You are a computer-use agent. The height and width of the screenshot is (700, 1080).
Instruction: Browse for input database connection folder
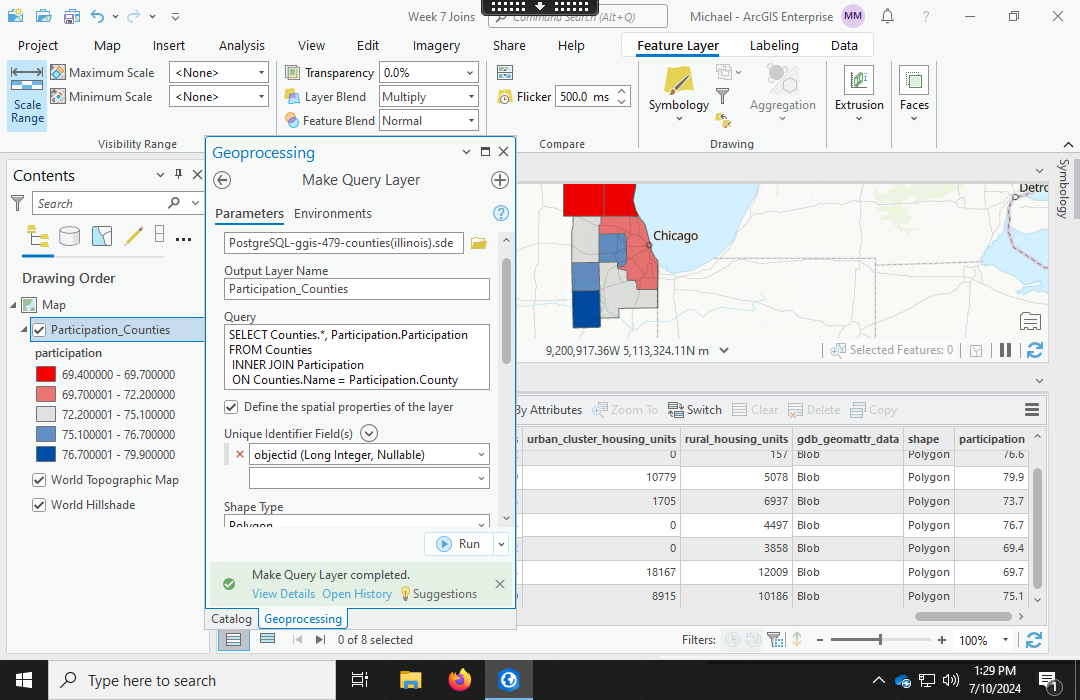coord(479,243)
